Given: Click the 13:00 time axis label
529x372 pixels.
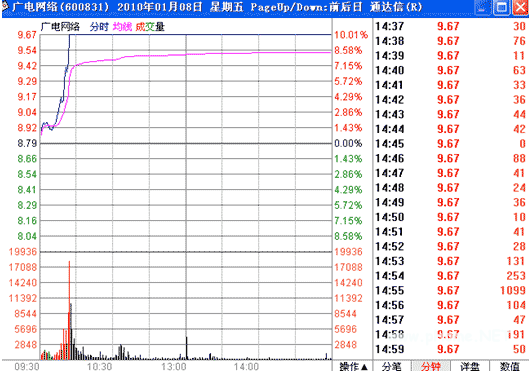Looking at the screenshot, I should tap(173, 367).
